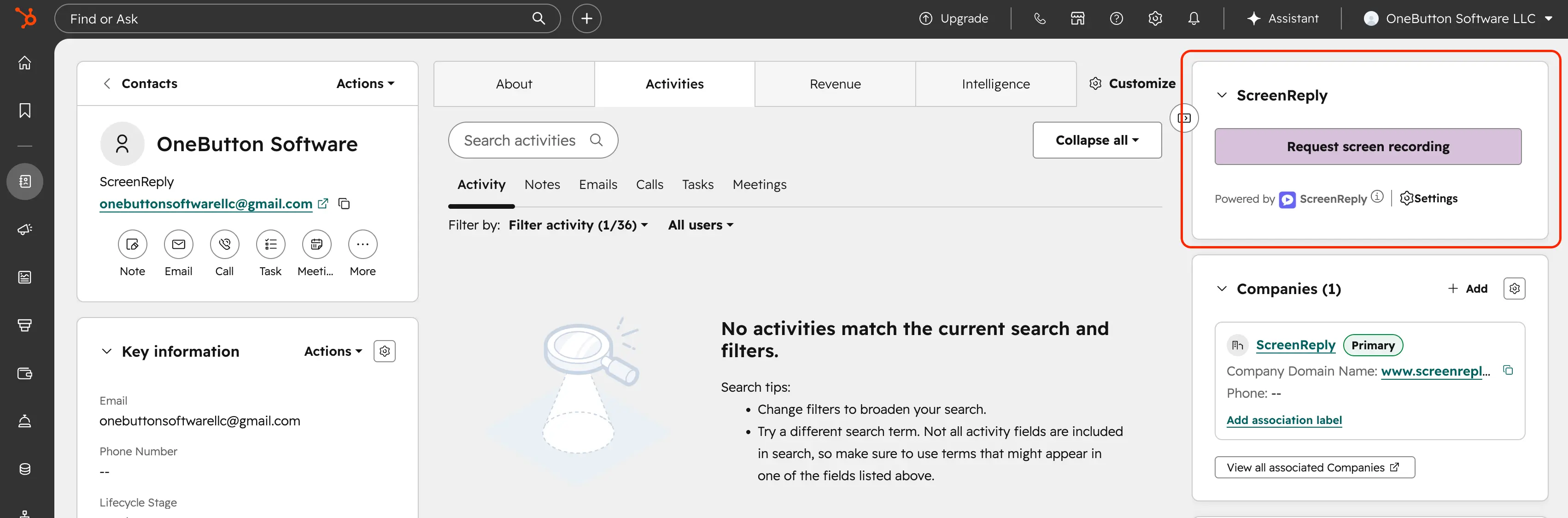
Task: Create a Task for the contact
Action: (270, 245)
